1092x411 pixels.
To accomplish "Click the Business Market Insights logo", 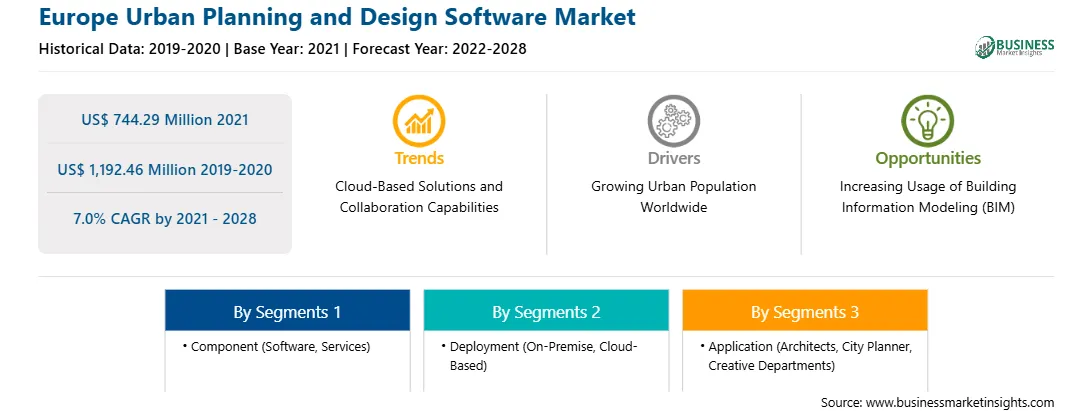I will coord(1014,47).
